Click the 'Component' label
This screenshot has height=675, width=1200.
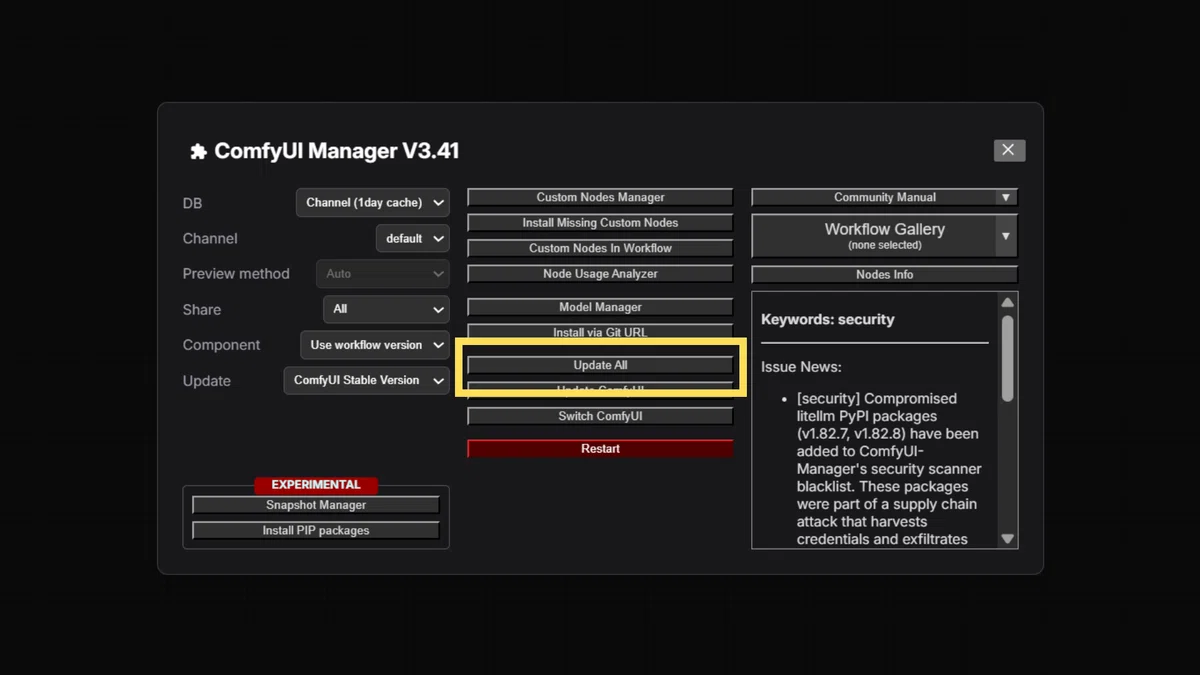[x=221, y=345]
